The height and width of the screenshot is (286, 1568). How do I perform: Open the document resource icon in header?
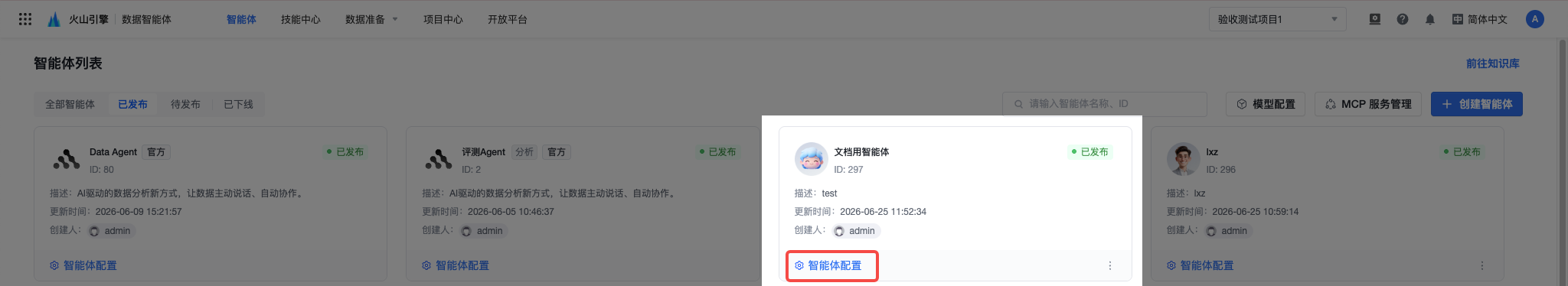(1375, 19)
